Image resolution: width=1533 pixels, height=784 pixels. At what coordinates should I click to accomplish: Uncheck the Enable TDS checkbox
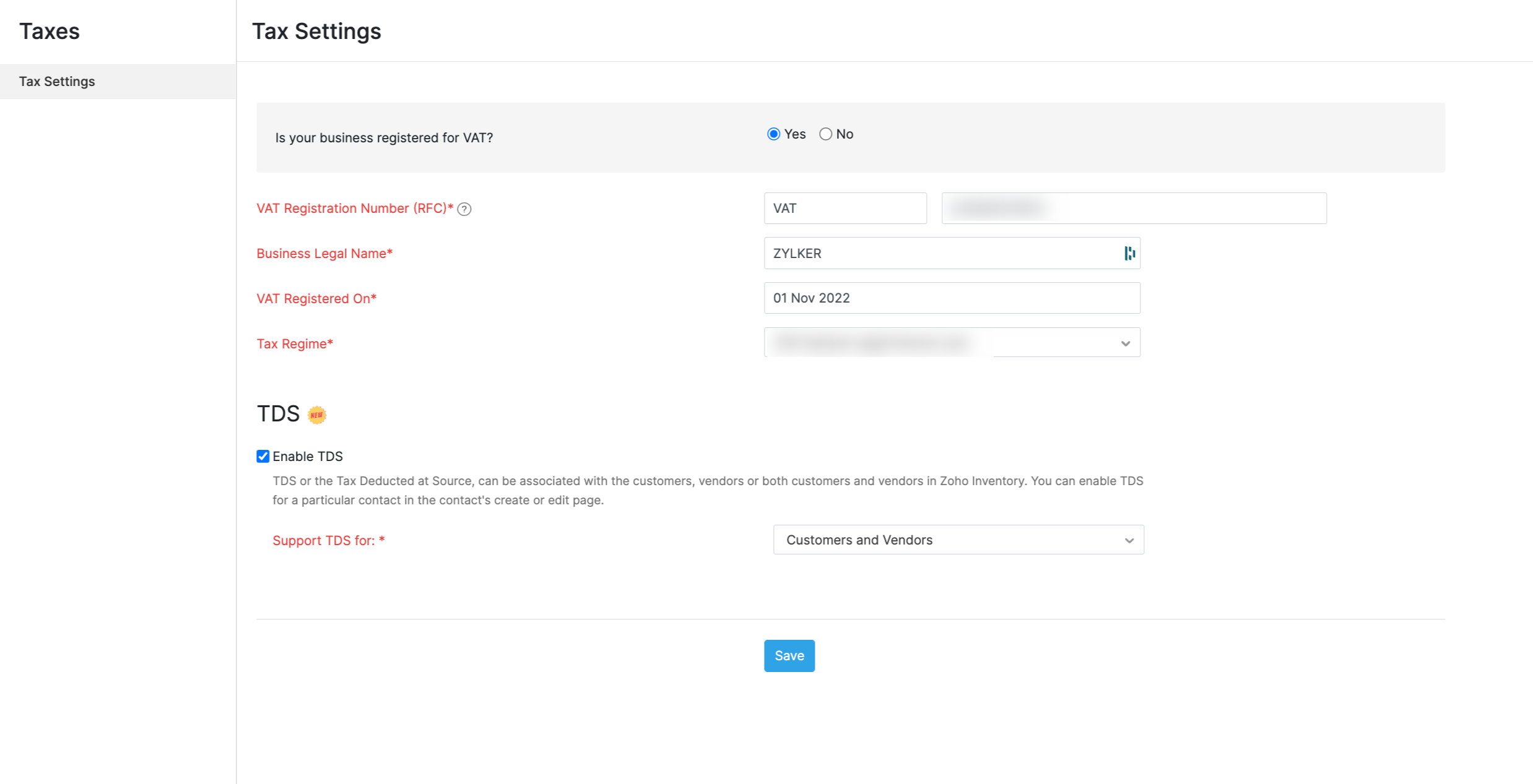[263, 457]
